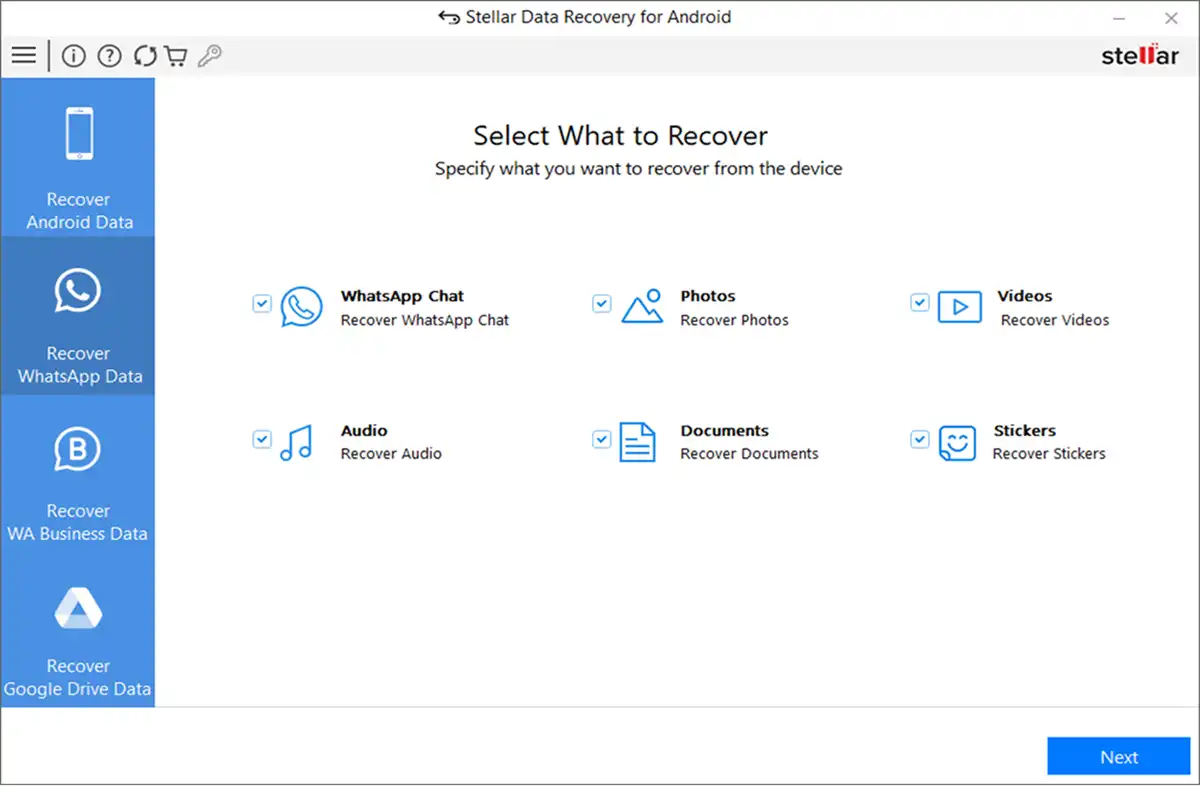The image size is (1200, 792).
Task: Check for updates with the refresh icon
Action: pos(144,55)
